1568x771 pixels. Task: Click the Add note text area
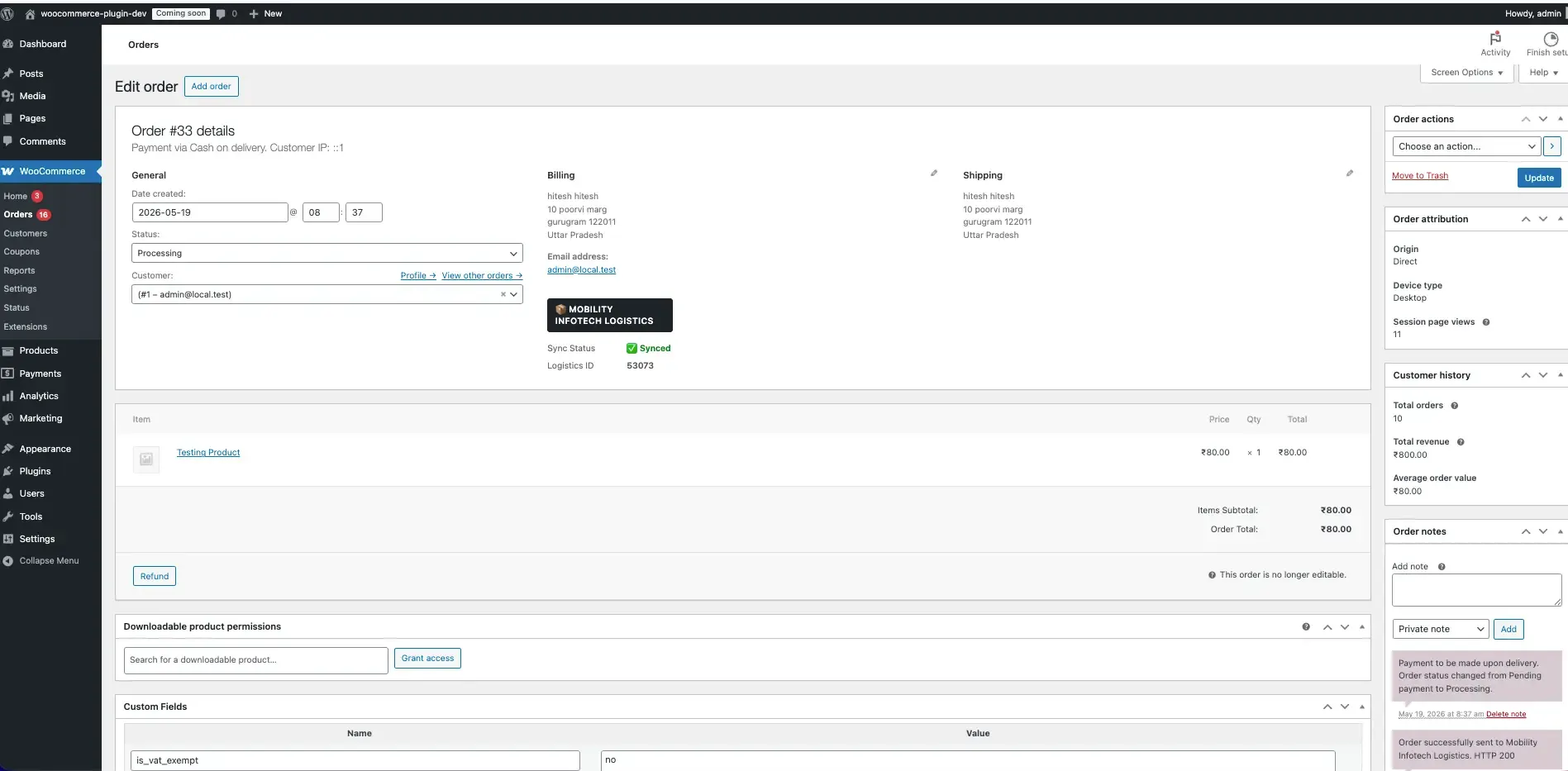point(1477,591)
